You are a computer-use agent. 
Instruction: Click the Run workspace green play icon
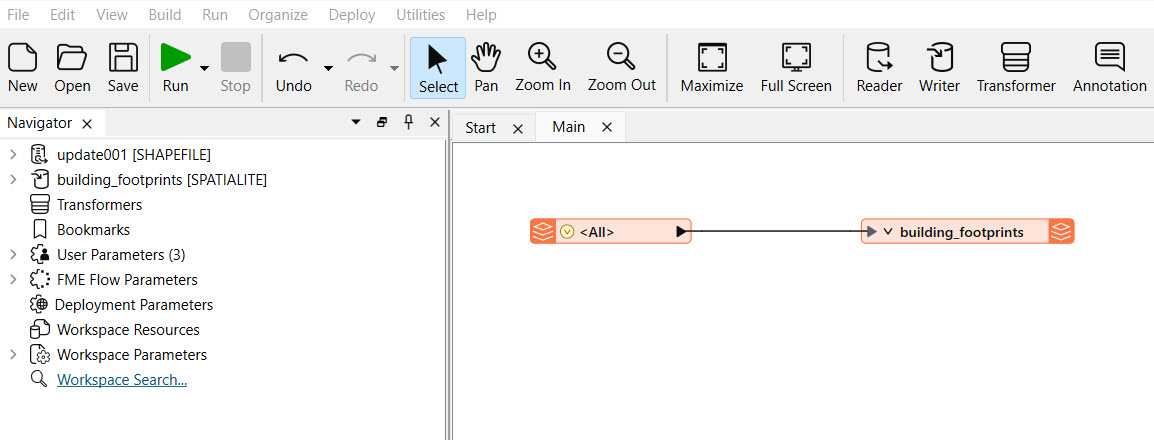(175, 57)
